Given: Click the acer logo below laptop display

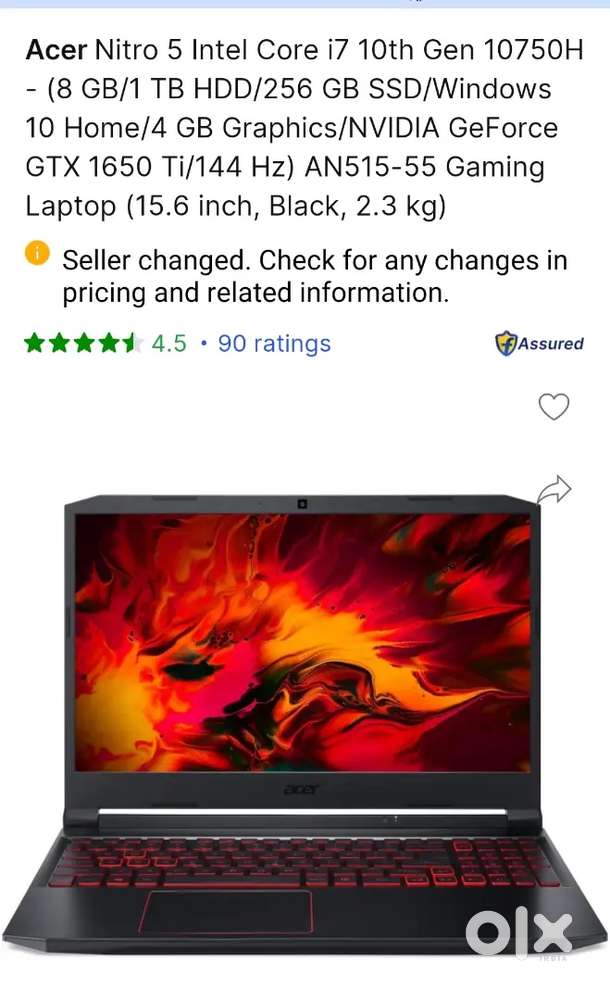Looking at the screenshot, I should pyautogui.click(x=302, y=789).
